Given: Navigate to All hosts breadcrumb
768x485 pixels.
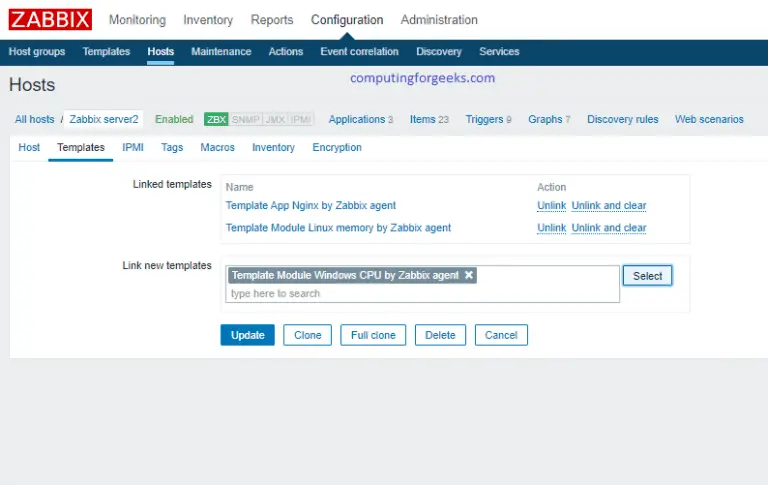Looking at the screenshot, I should [x=34, y=119].
